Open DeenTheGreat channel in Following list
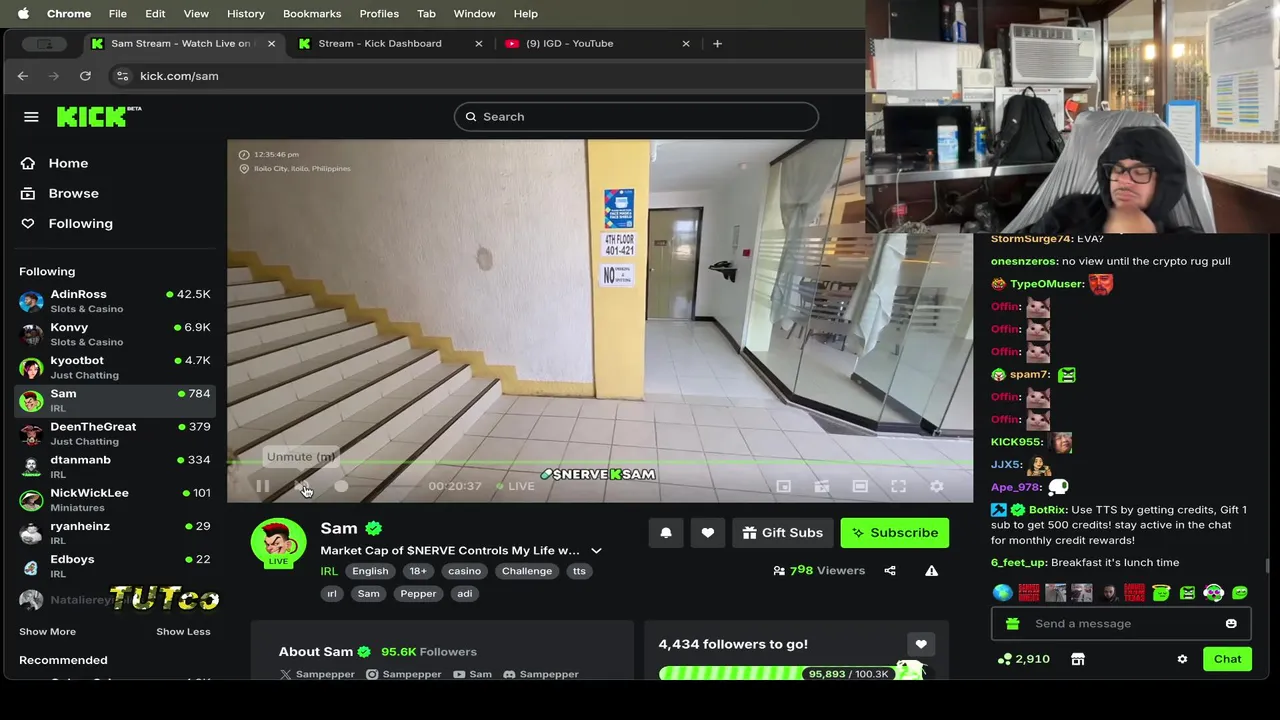The width and height of the screenshot is (1280, 720). coord(113,433)
